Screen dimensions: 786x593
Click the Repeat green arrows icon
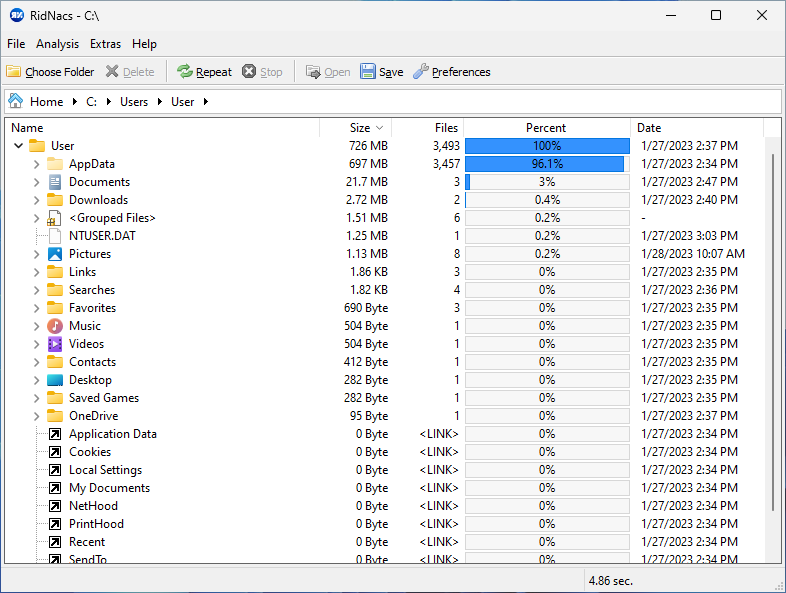click(185, 72)
